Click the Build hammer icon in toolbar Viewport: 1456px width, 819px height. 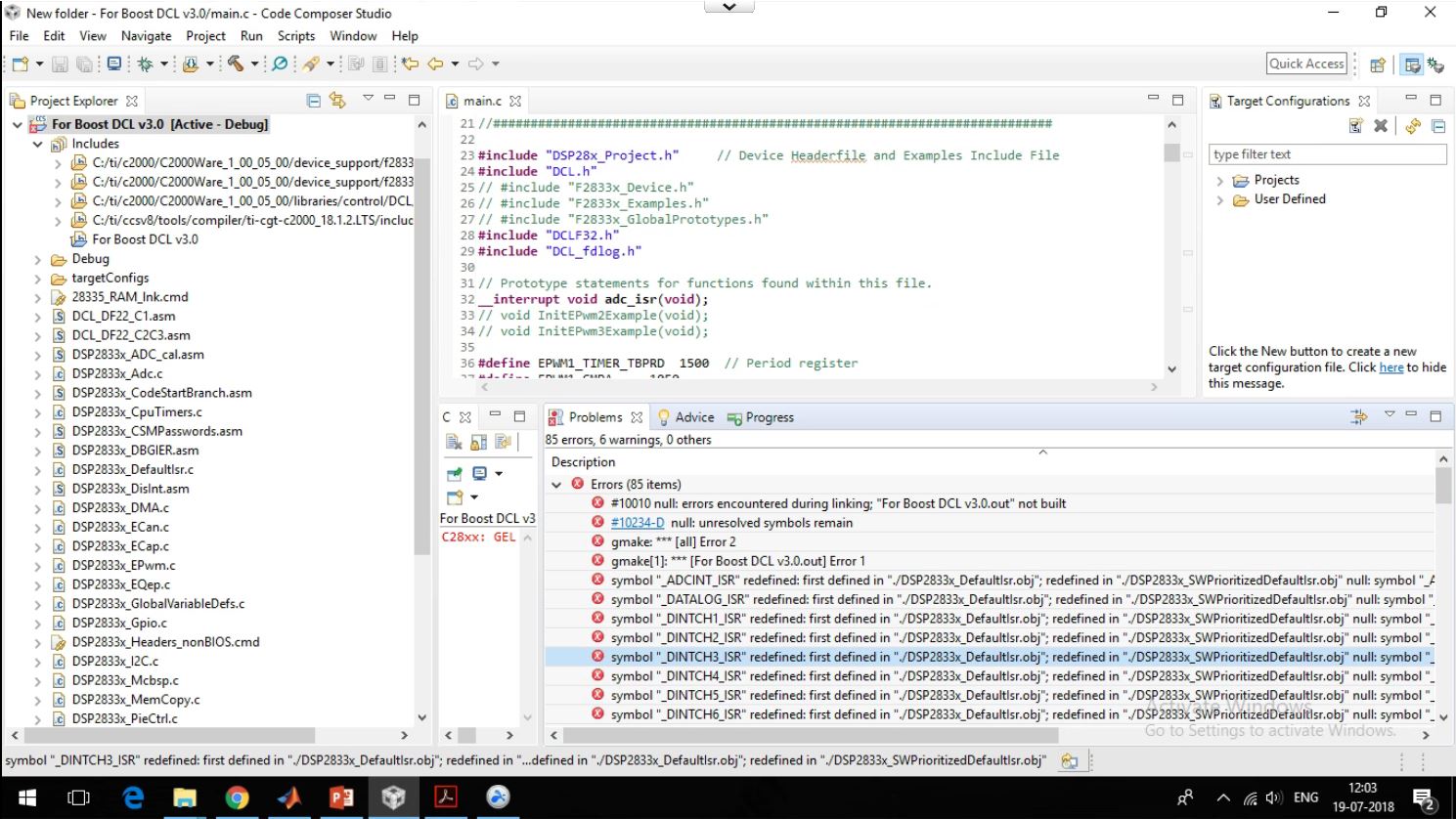pos(236,64)
